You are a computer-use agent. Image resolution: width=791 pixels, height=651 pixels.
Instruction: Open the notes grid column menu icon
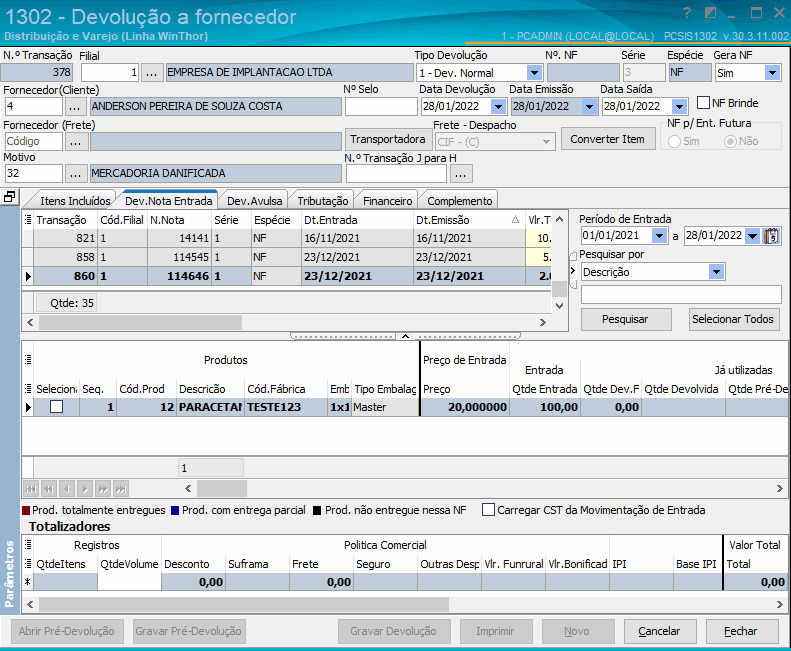[28, 220]
